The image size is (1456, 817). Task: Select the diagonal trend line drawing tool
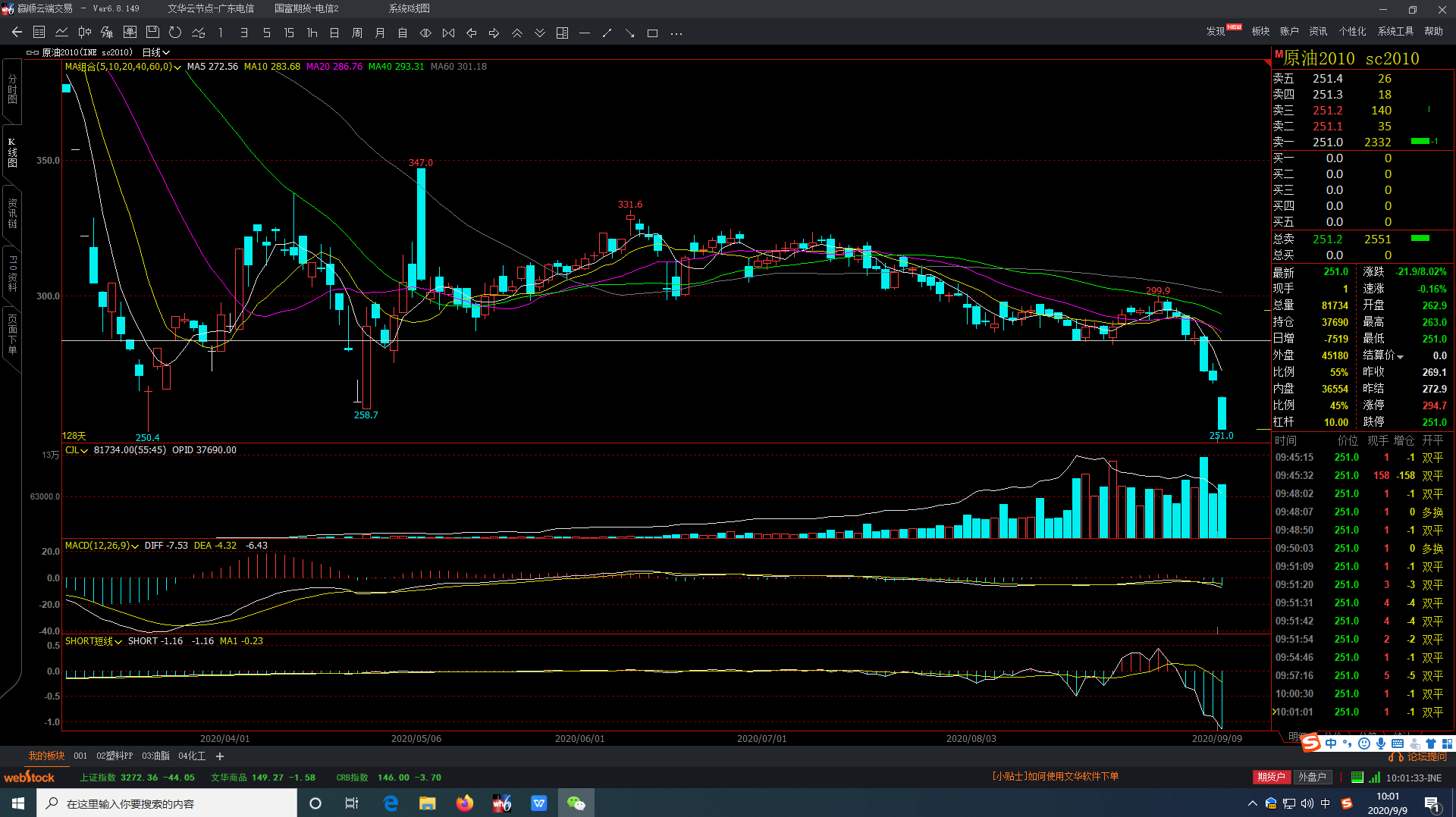pos(607,33)
